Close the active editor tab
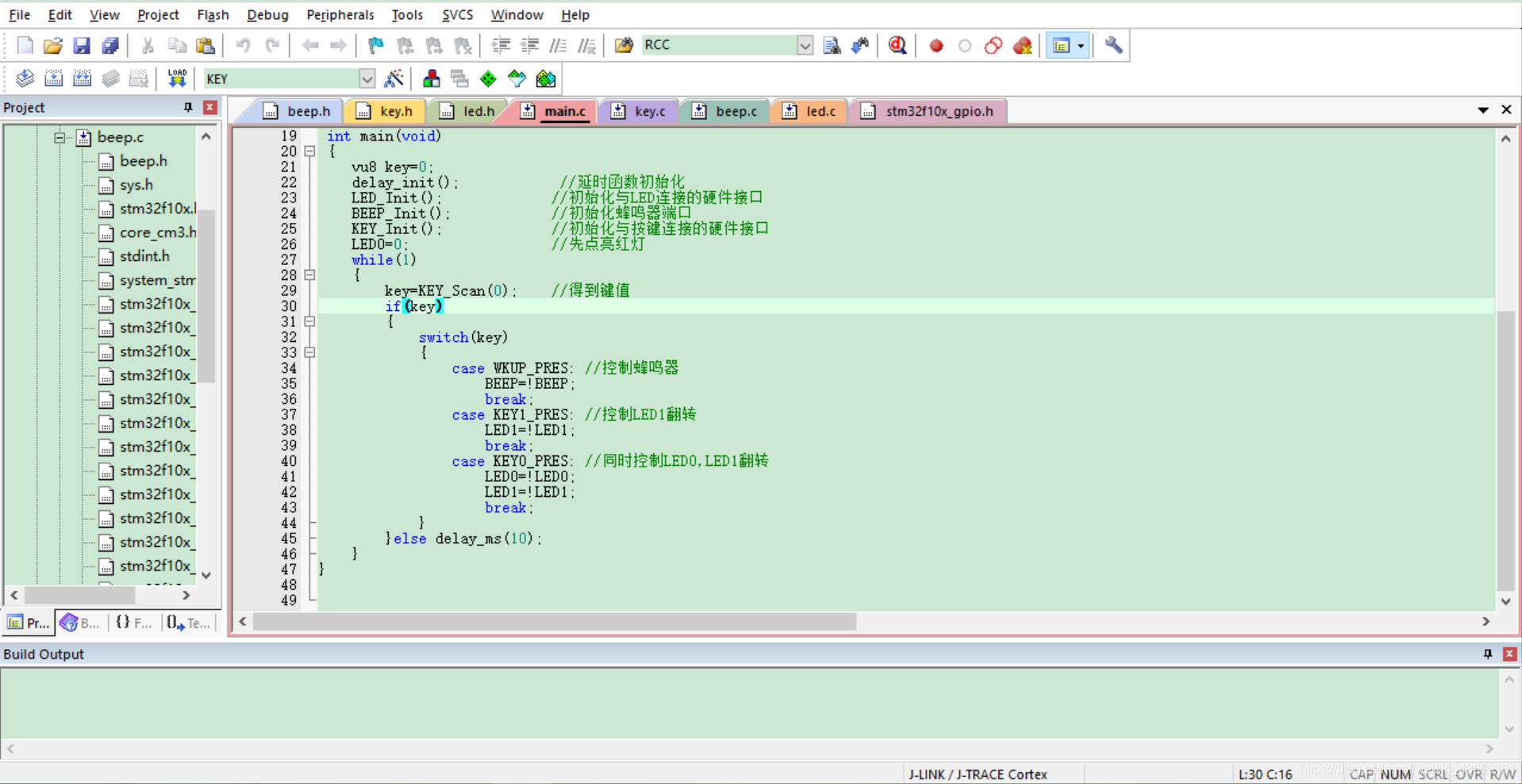This screenshot has height=784, width=1522. [1506, 110]
